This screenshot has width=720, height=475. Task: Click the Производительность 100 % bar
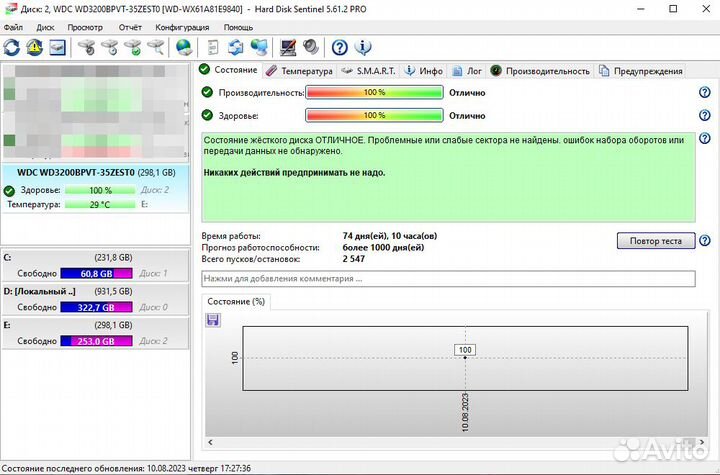click(x=374, y=92)
